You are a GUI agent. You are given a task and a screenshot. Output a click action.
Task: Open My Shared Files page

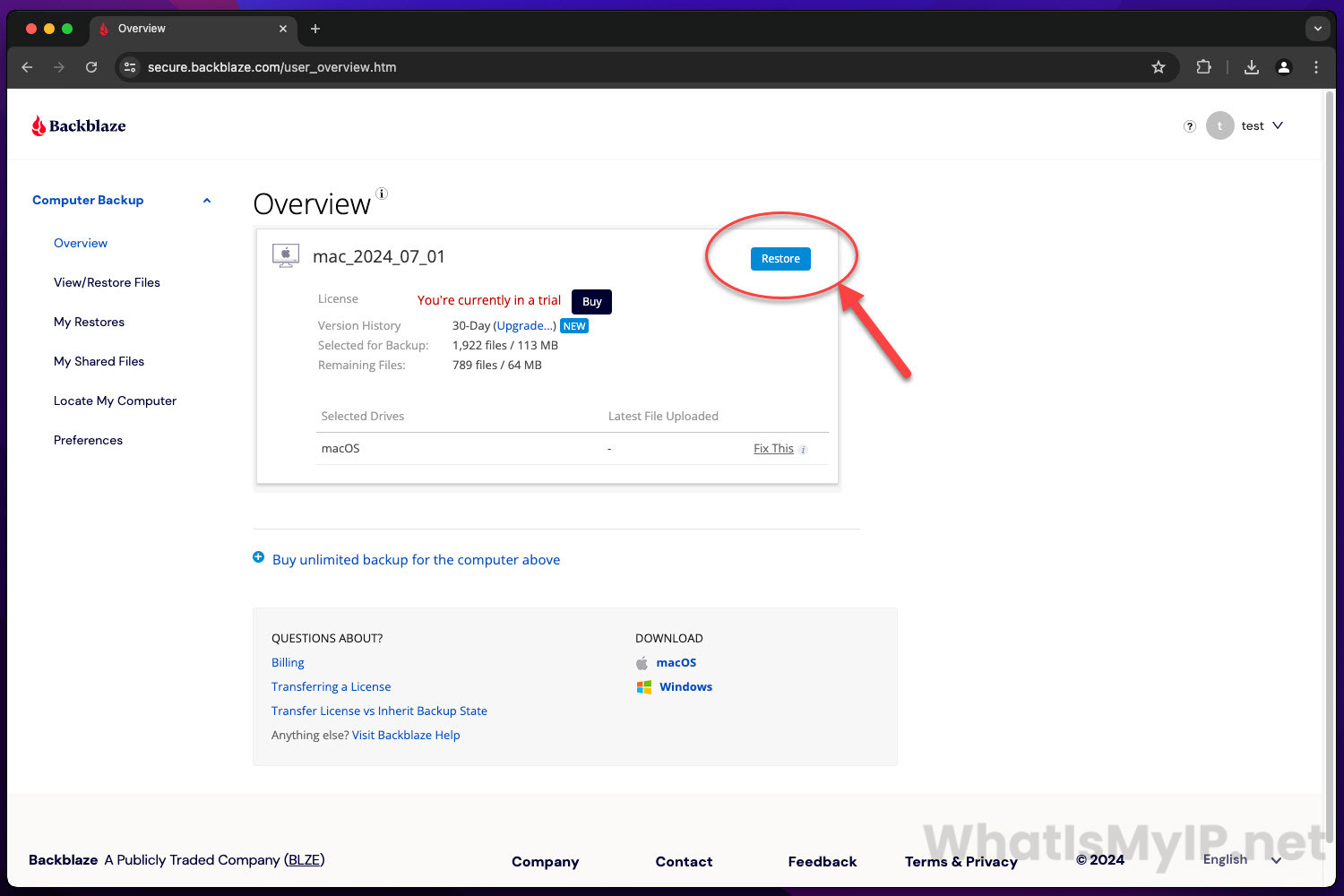[99, 361]
